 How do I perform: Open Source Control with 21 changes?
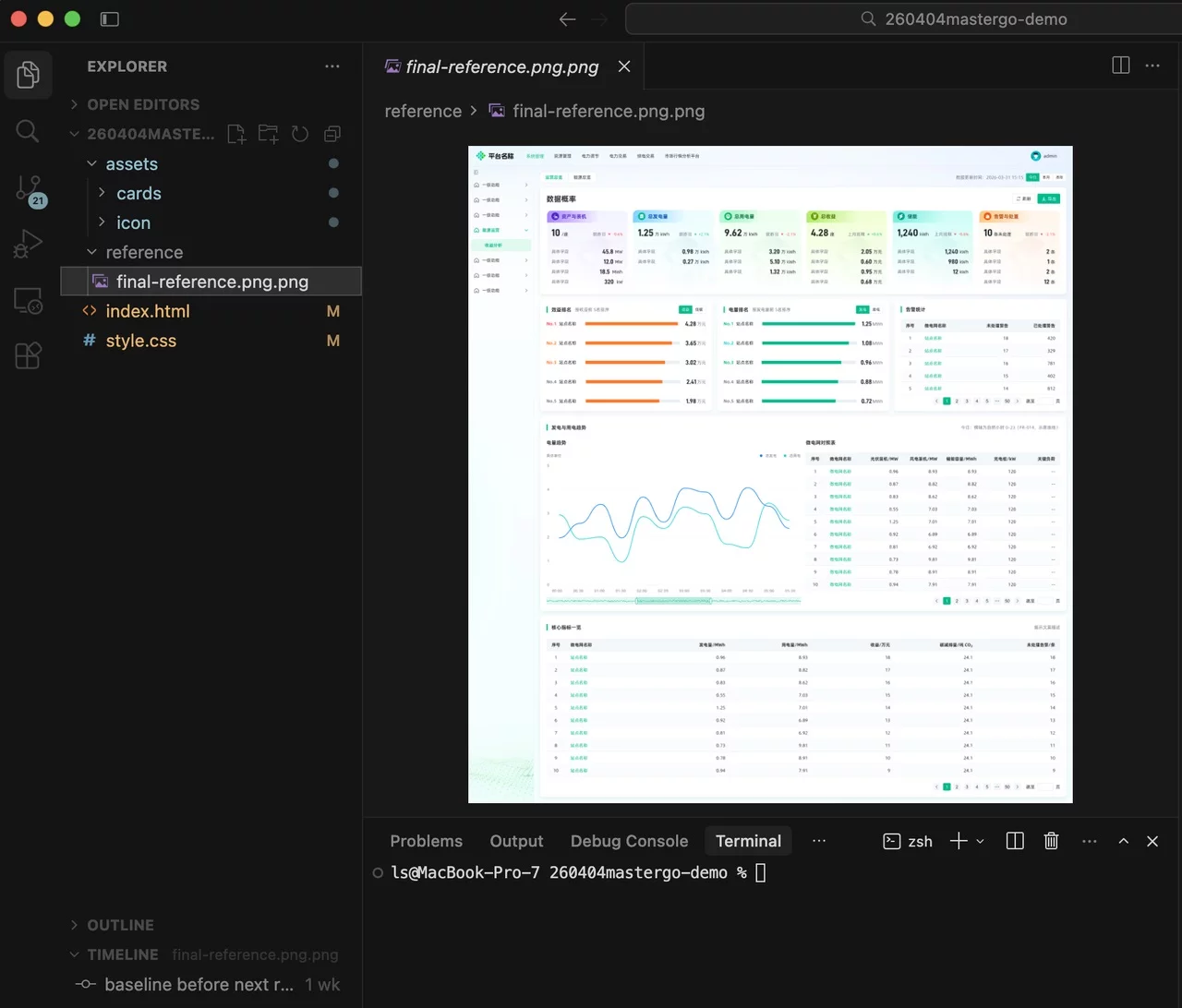click(28, 189)
